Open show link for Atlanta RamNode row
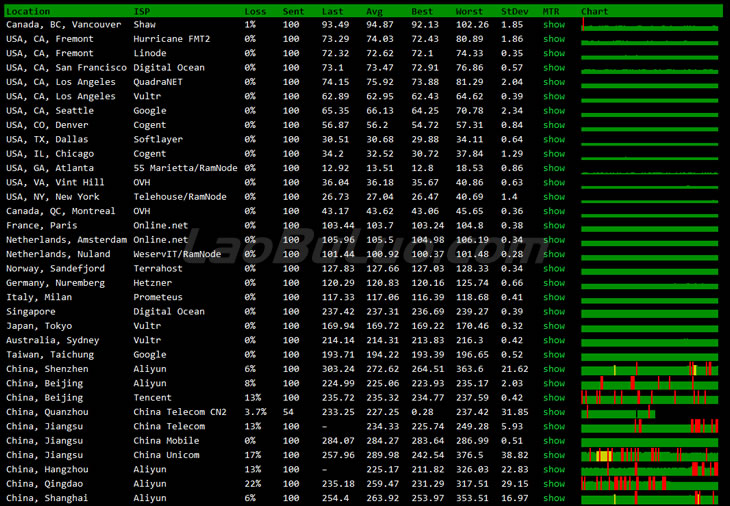 554,168
